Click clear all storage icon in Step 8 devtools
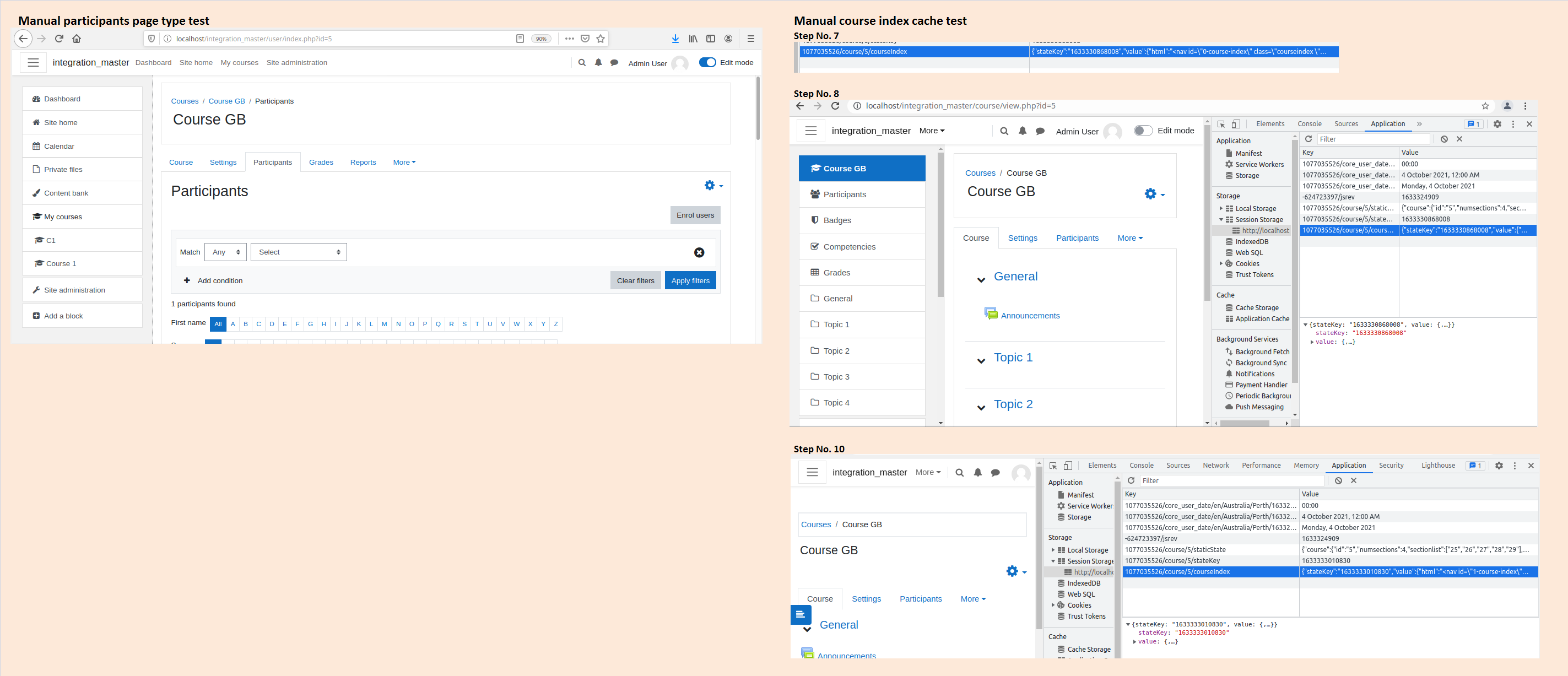Viewport: 1568px width, 676px height. (1445, 139)
